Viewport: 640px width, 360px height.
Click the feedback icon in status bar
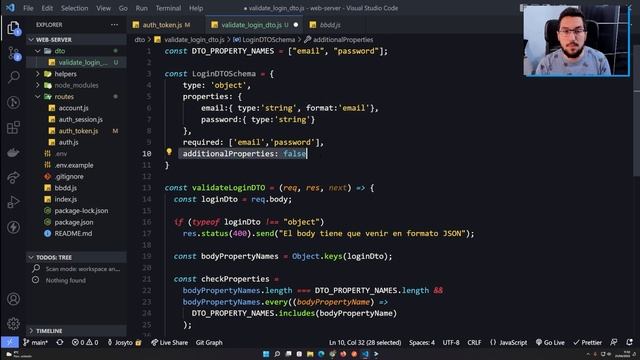point(613,342)
